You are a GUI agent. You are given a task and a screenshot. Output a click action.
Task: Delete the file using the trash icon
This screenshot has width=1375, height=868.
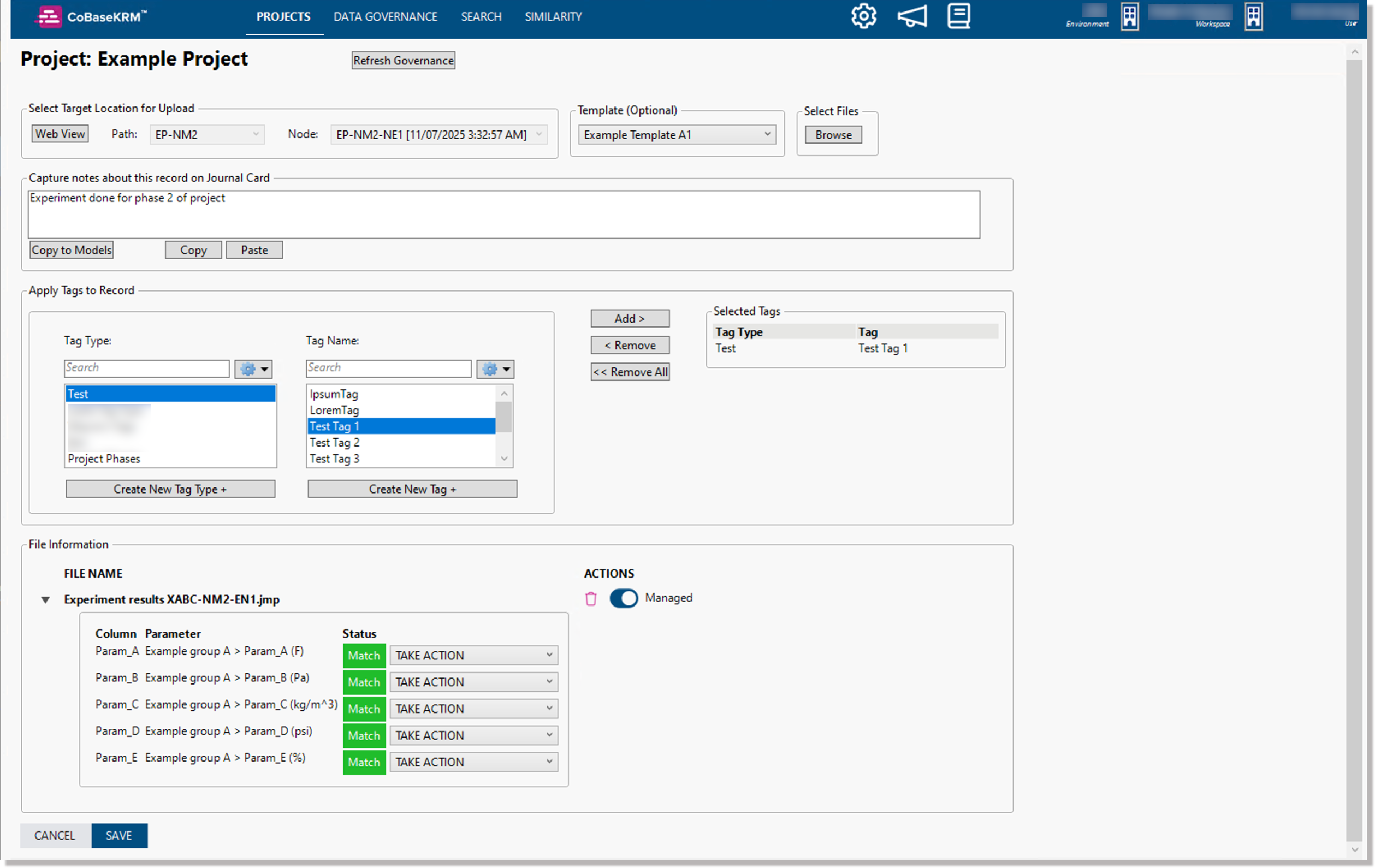[x=591, y=598]
